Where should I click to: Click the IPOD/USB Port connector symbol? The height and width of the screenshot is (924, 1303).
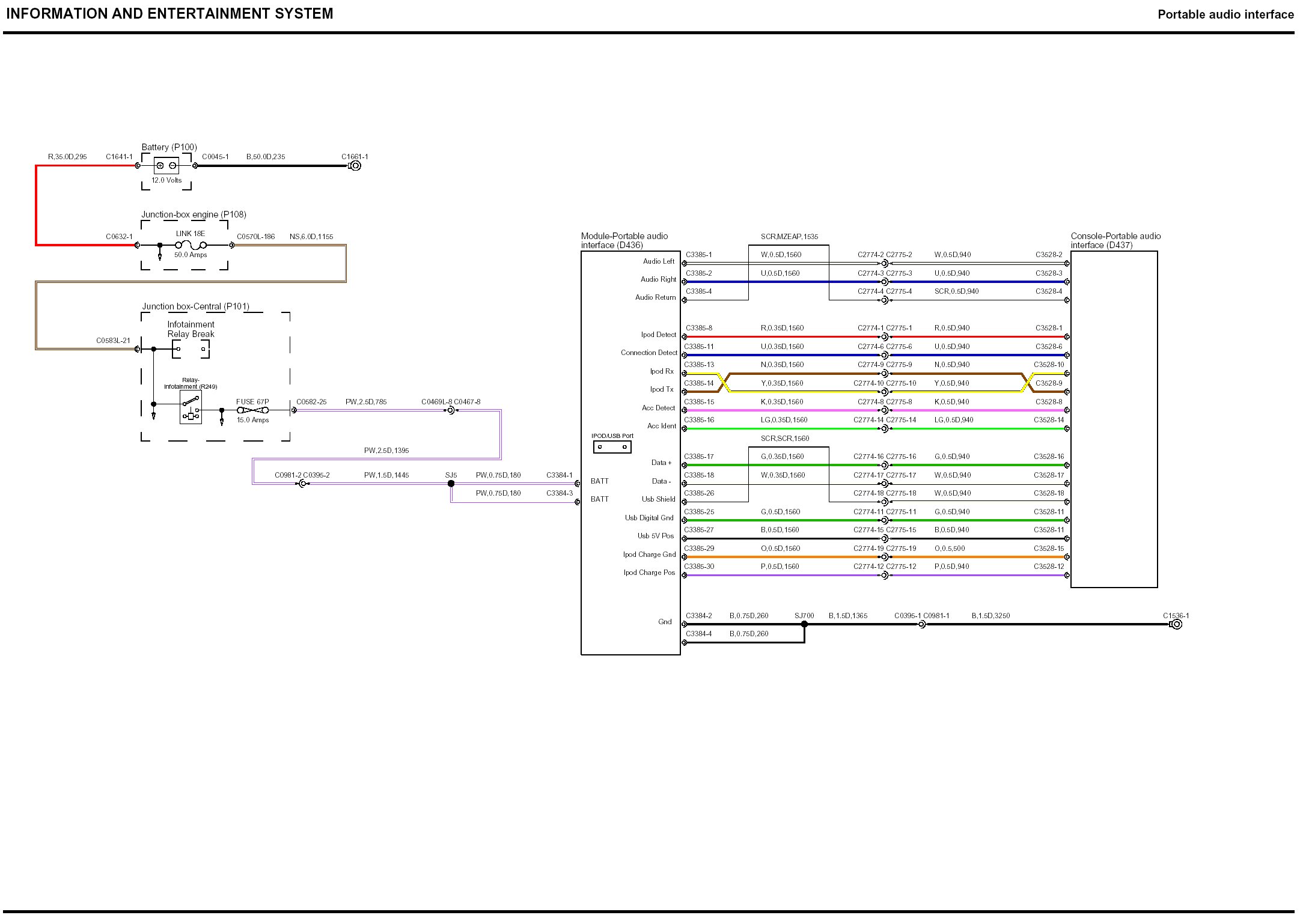pyautogui.click(x=612, y=447)
